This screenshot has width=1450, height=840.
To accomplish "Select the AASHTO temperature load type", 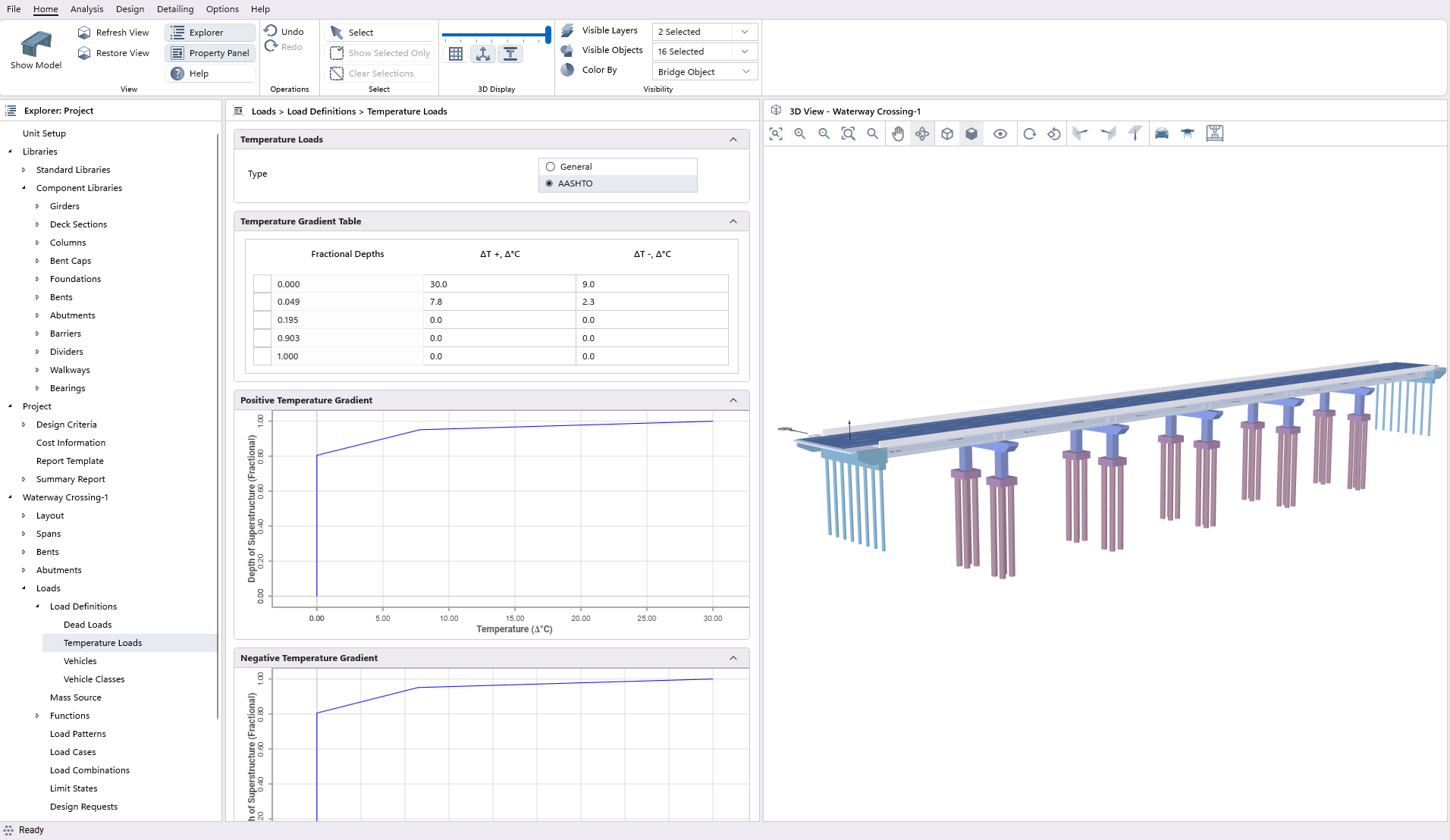I will point(550,183).
